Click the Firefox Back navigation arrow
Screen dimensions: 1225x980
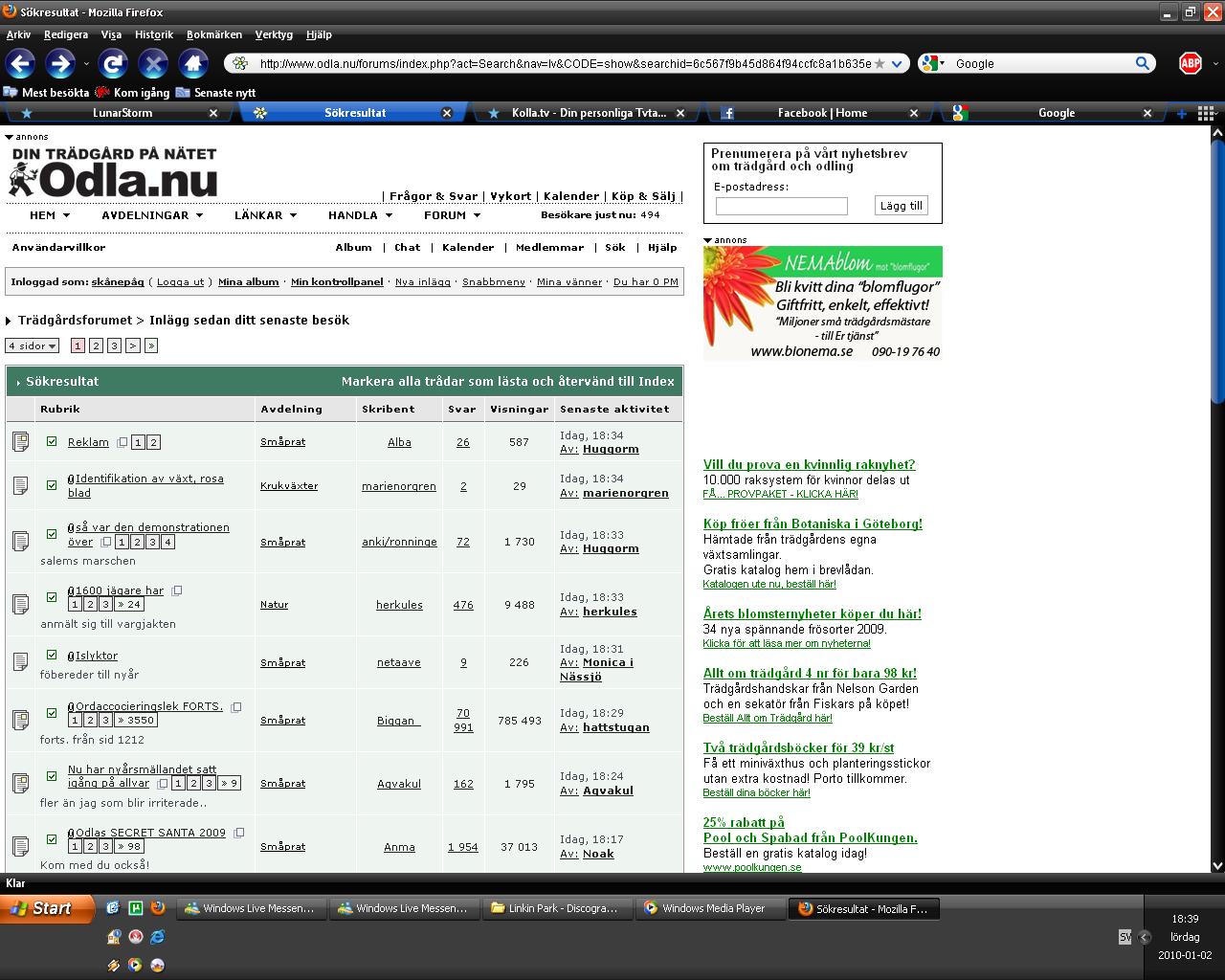21,64
